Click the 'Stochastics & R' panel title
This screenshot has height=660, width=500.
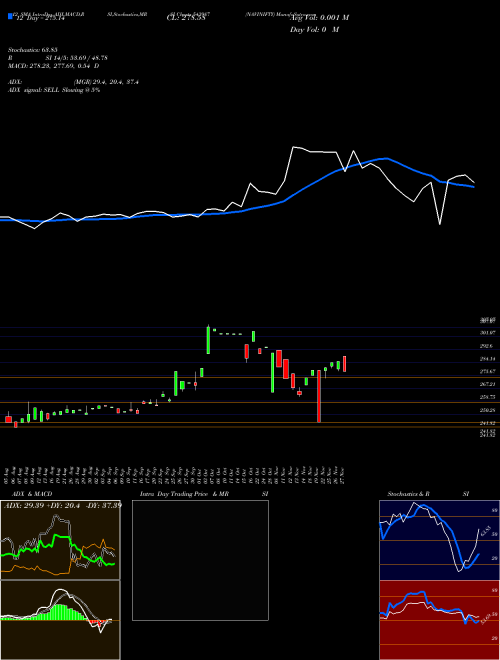pyautogui.click(x=409, y=494)
